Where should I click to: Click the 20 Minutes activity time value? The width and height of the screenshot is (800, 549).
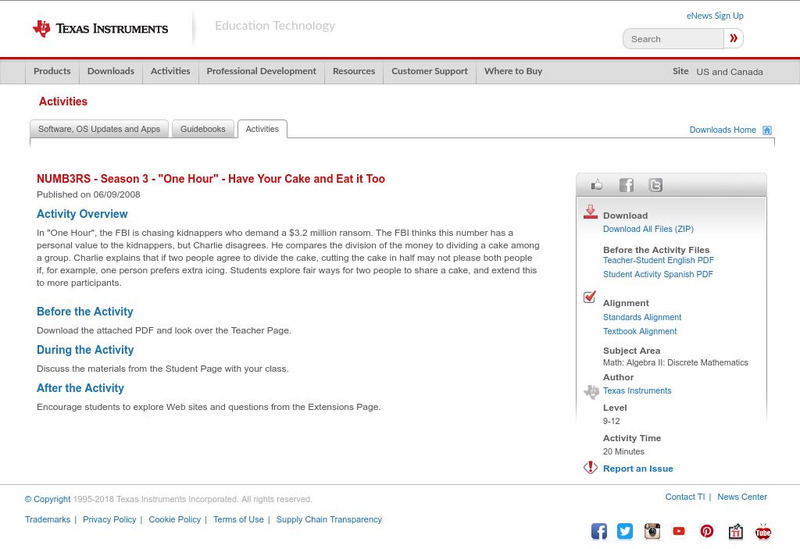(x=623, y=452)
